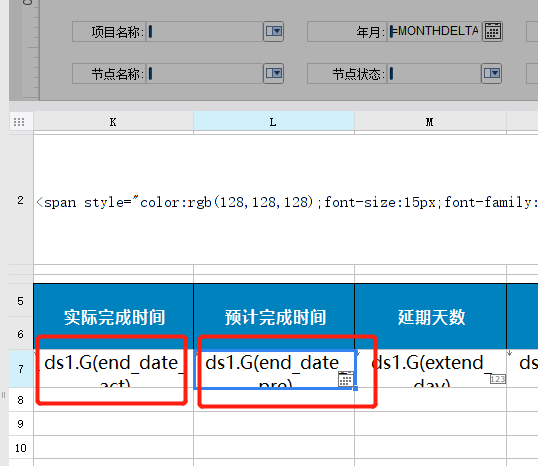Click the select-all grid corner icon
Viewport: 538px width, 466px height.
tap(19, 121)
